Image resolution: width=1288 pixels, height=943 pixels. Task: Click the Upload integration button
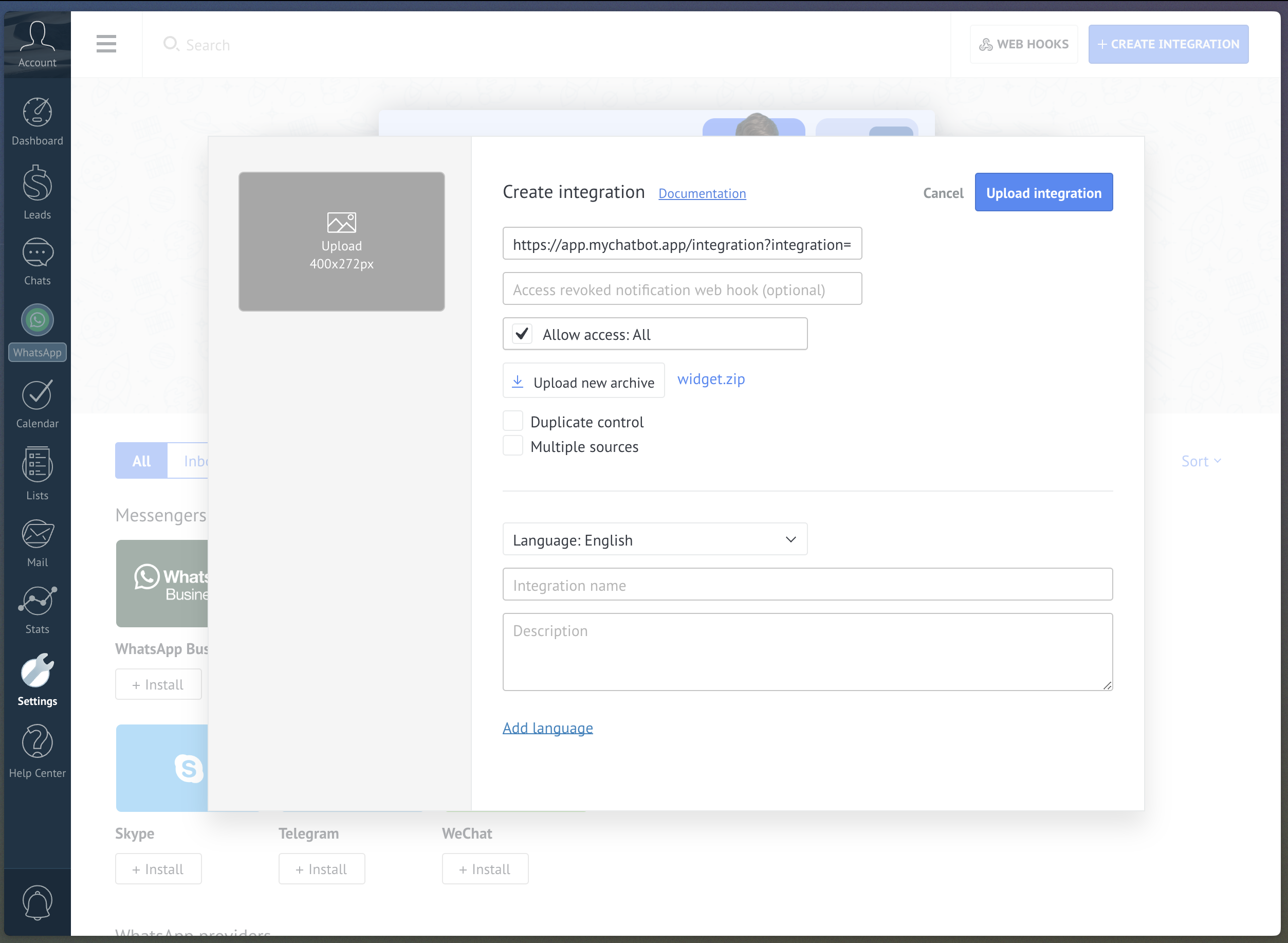coord(1043,192)
